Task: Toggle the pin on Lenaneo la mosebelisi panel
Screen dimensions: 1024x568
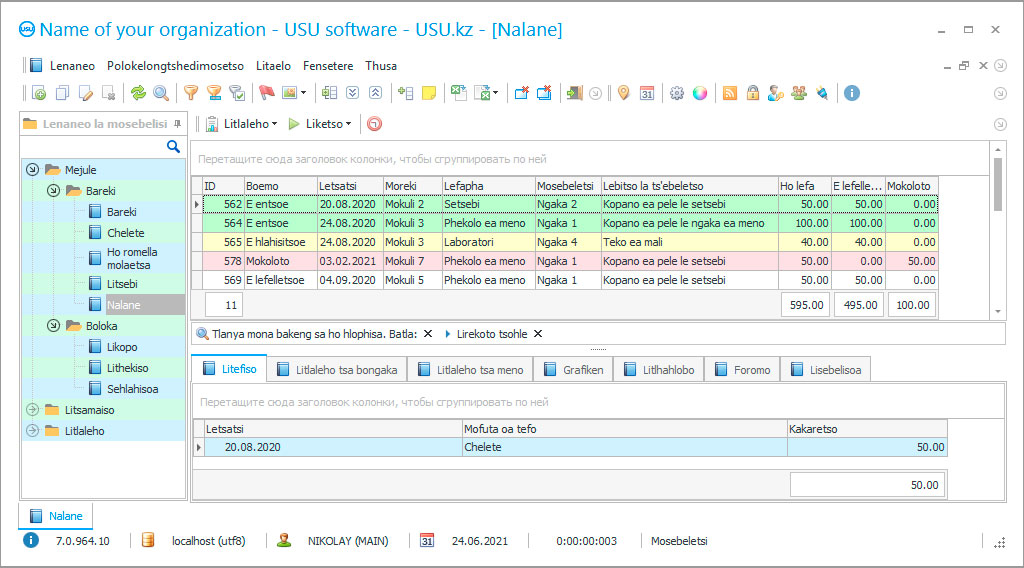Action: click(178, 124)
